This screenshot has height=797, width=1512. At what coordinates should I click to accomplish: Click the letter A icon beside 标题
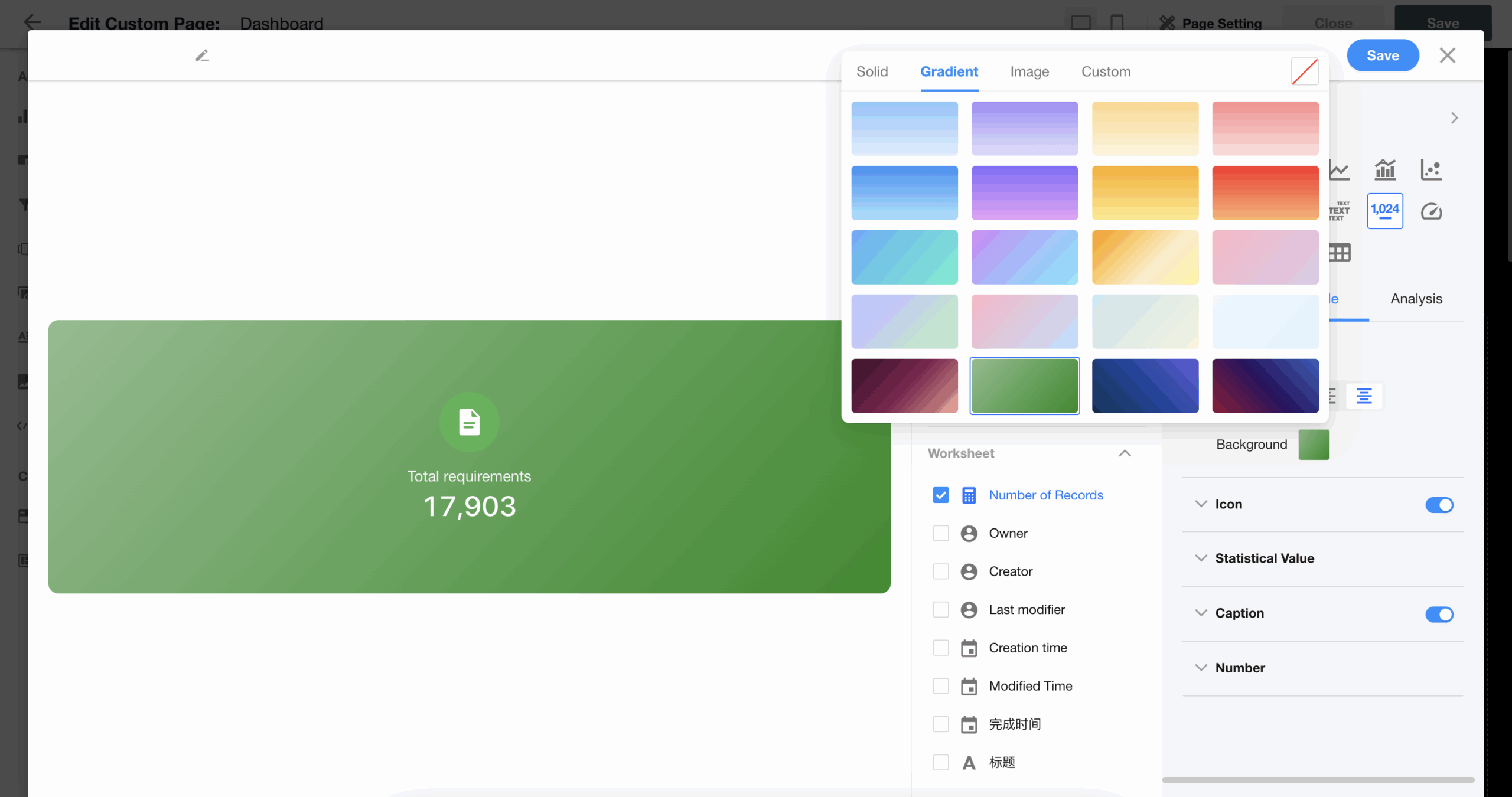(x=969, y=763)
